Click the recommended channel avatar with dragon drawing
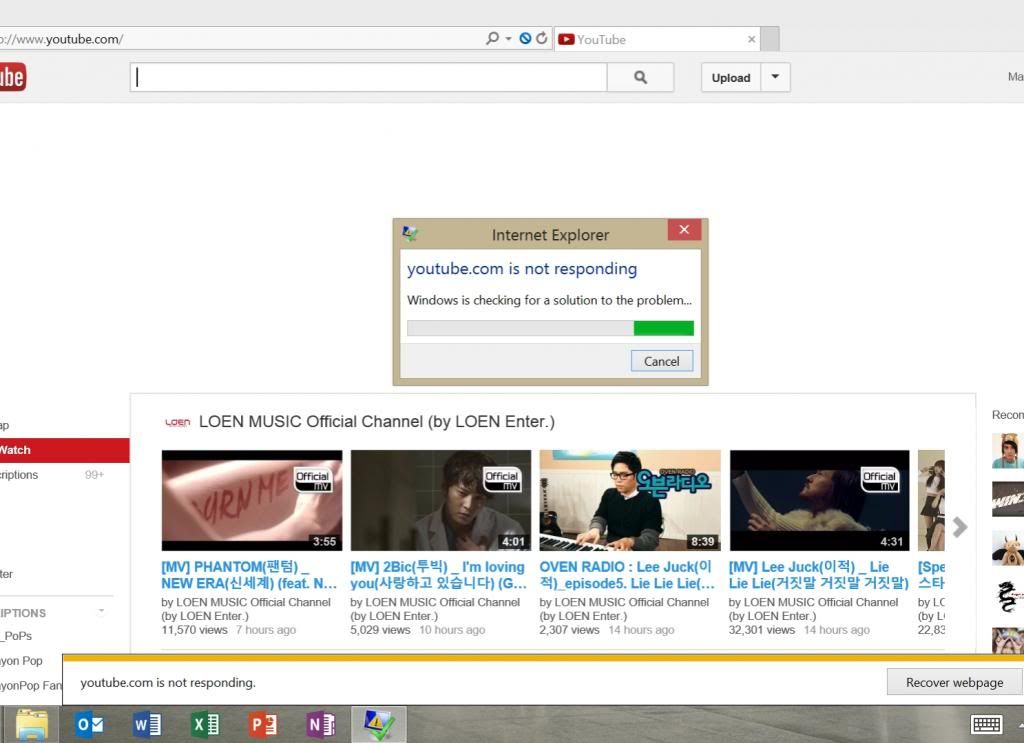The image size is (1024, 743). 1008,597
